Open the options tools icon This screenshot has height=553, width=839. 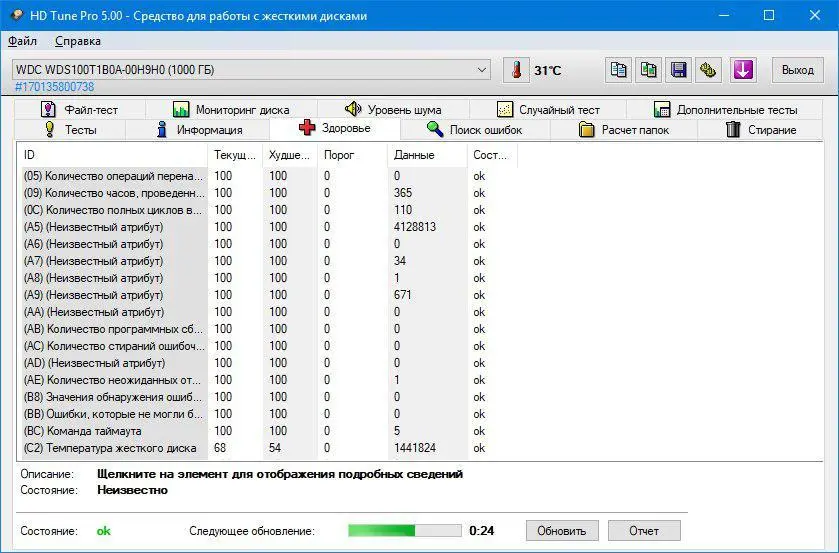click(x=708, y=70)
